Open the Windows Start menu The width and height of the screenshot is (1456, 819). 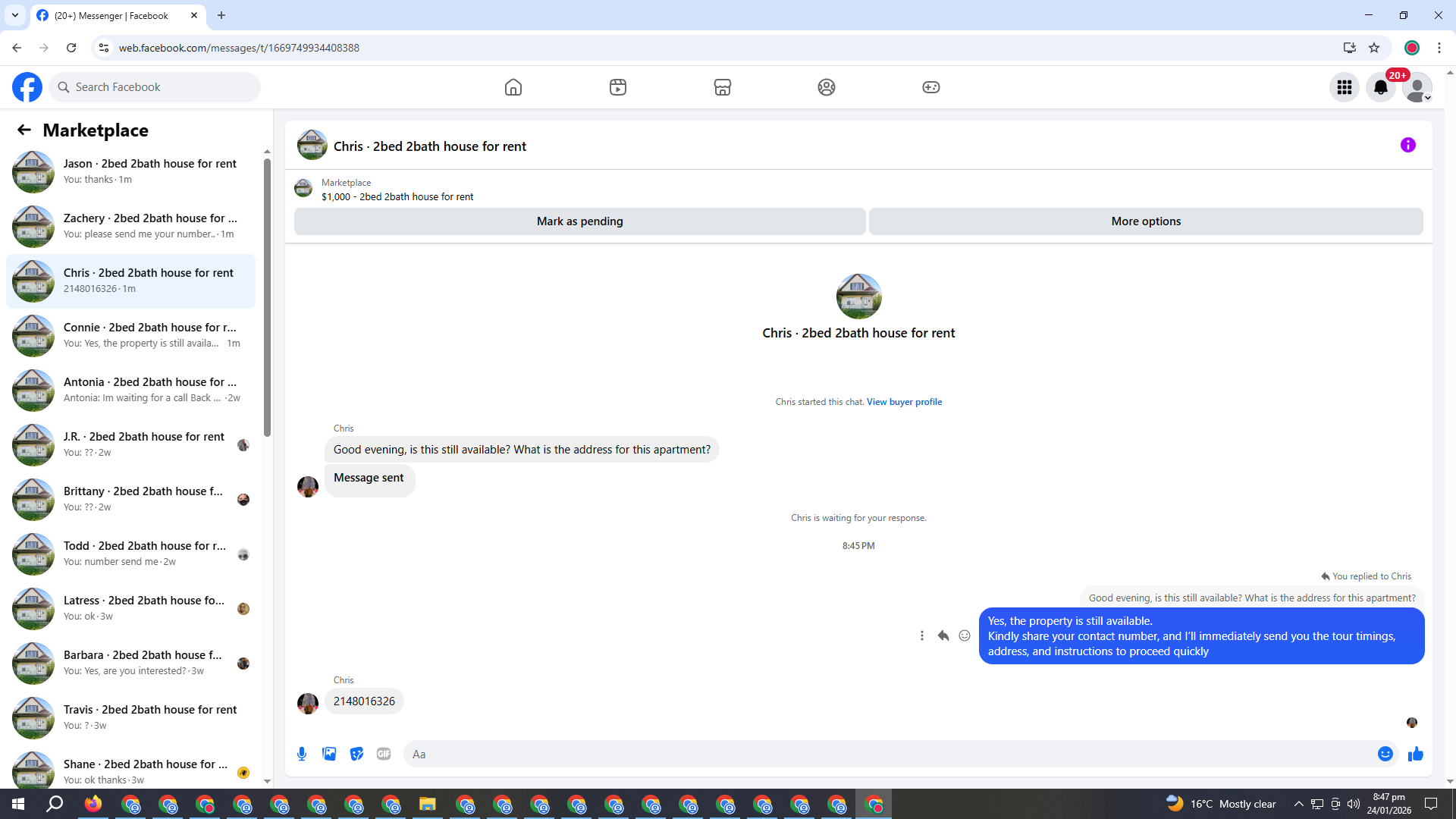tap(18, 804)
